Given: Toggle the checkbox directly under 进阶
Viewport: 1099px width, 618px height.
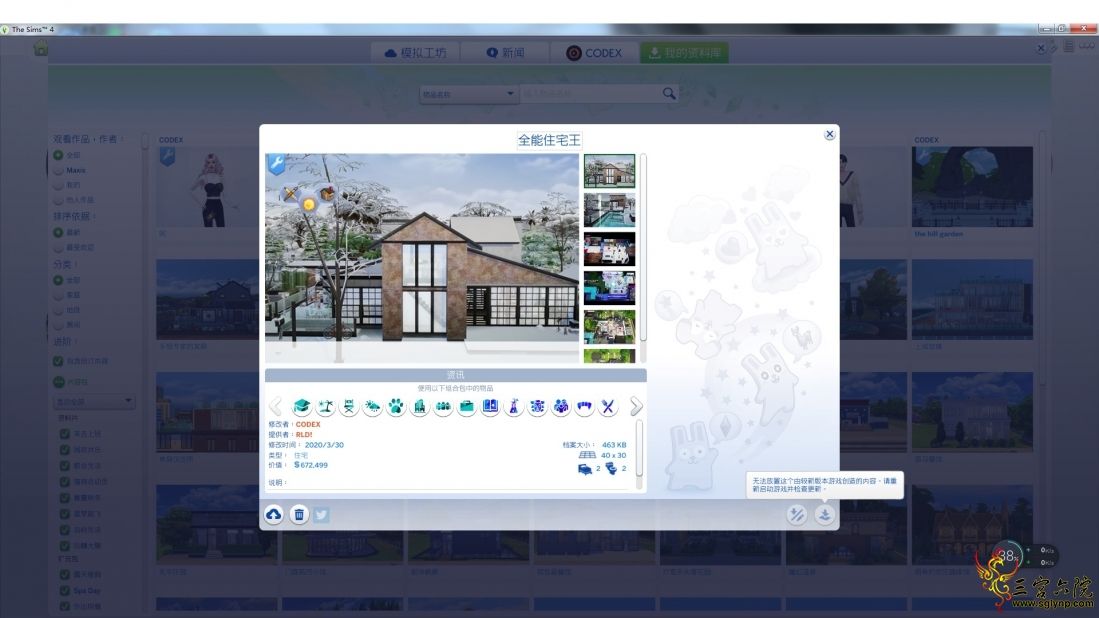Looking at the screenshot, I should click(58, 361).
